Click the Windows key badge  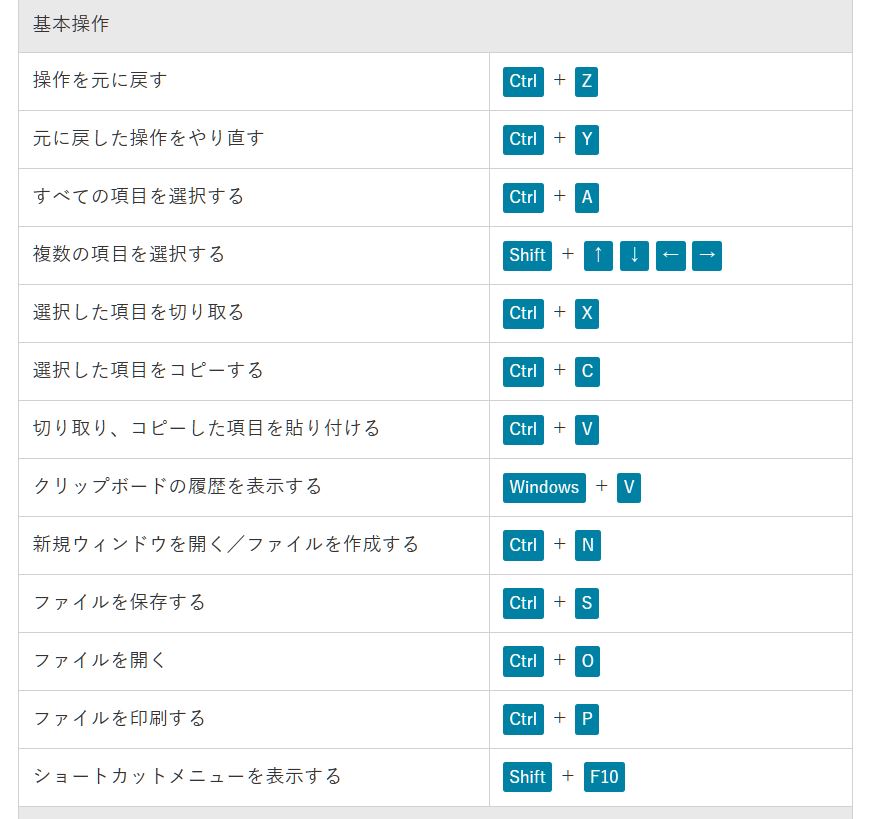point(544,488)
